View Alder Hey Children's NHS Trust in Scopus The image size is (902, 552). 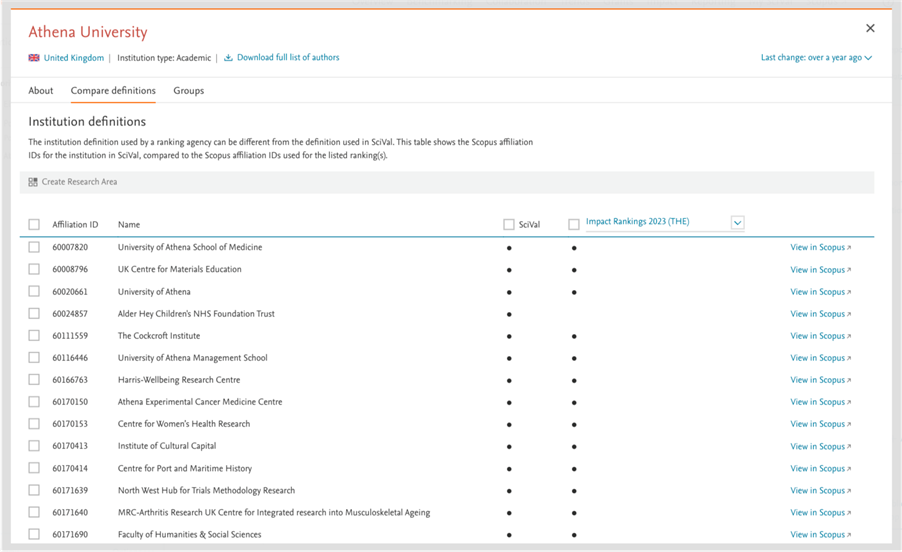[x=820, y=314]
